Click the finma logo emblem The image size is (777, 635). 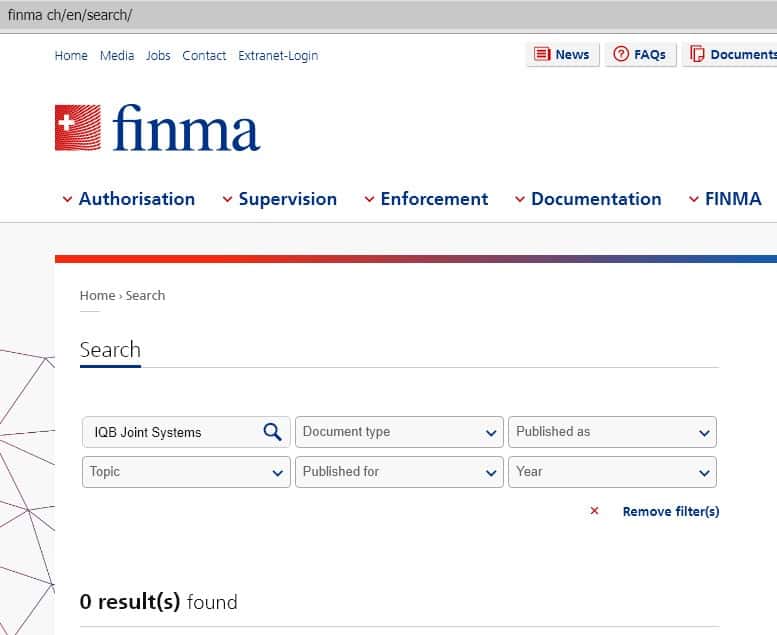[x=78, y=127]
